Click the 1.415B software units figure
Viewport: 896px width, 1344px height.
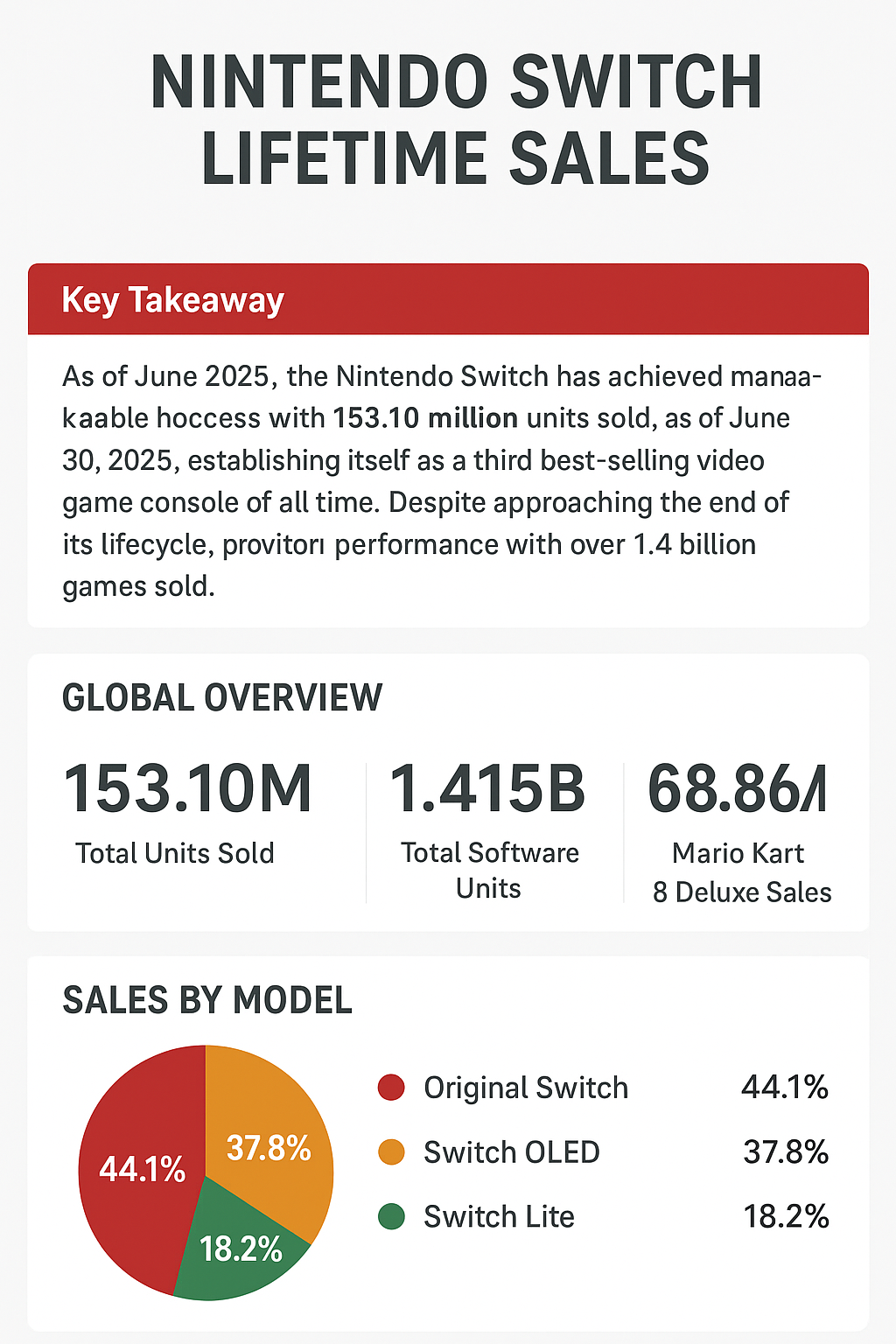tap(487, 789)
